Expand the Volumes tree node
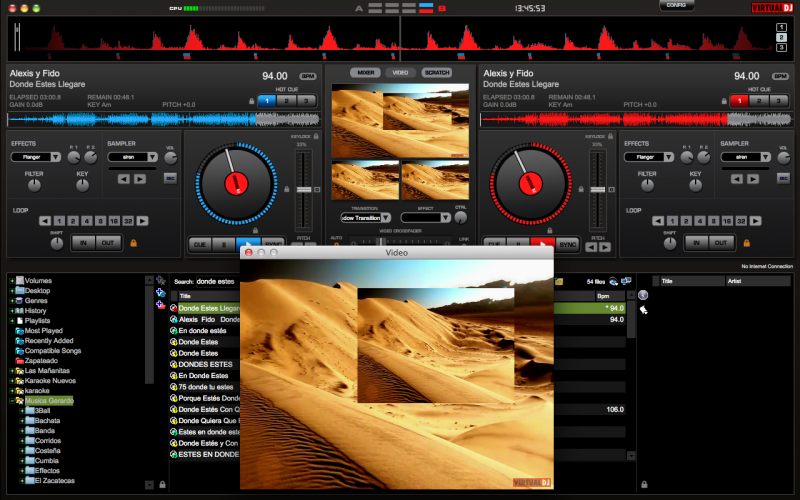800x500 pixels. pyautogui.click(x=12, y=281)
